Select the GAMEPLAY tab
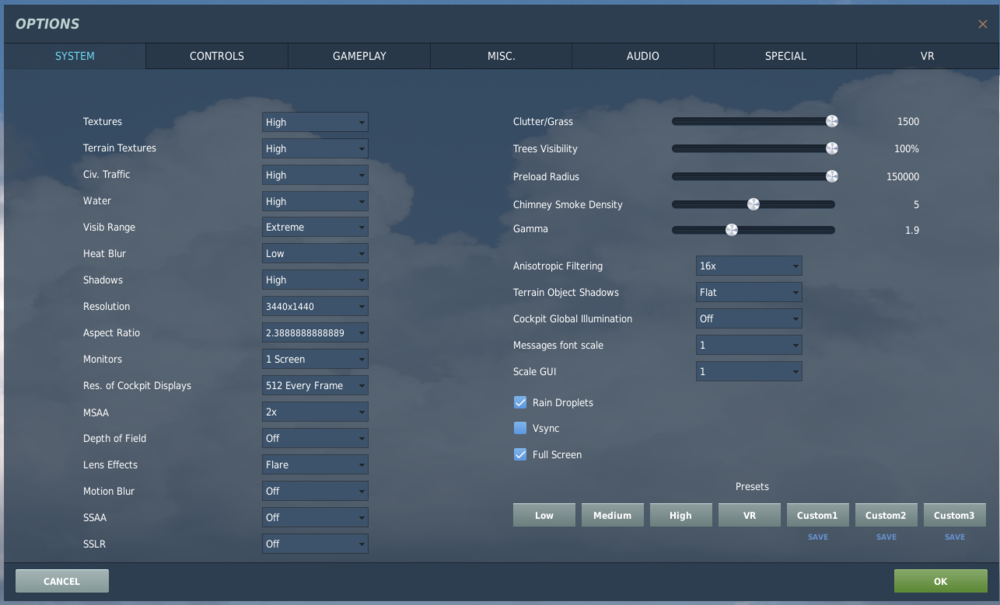 click(x=359, y=56)
